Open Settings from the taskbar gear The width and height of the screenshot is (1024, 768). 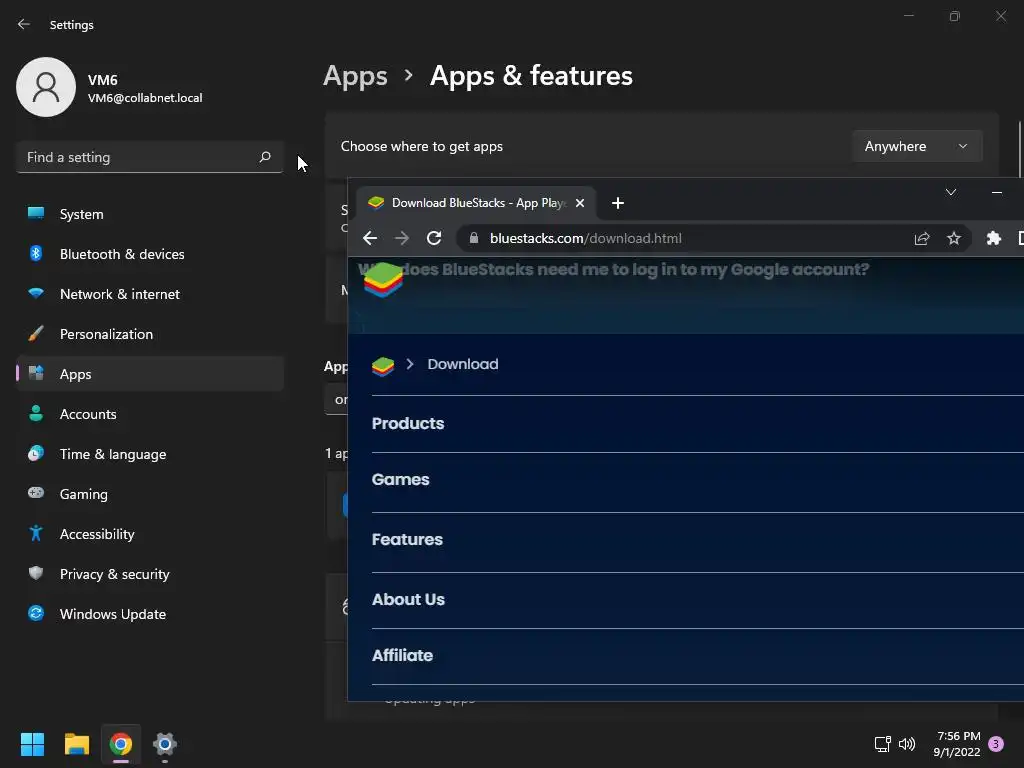(165, 744)
